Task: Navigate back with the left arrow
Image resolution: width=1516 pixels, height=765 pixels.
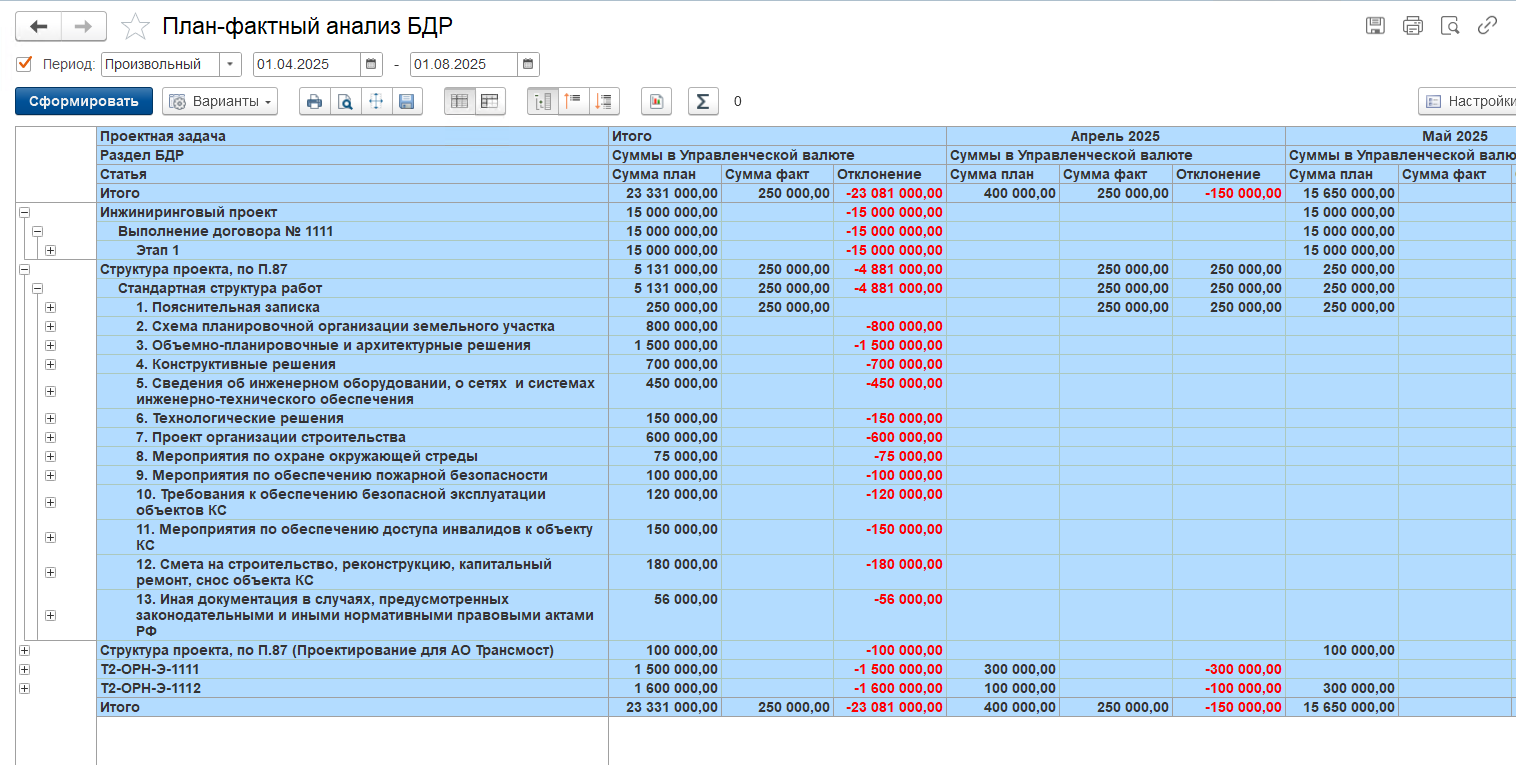Action: (x=38, y=26)
